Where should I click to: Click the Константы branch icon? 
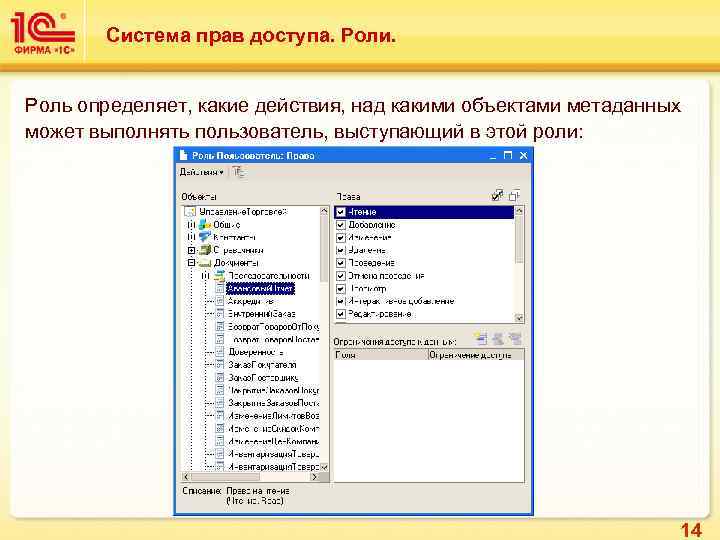[x=205, y=237]
